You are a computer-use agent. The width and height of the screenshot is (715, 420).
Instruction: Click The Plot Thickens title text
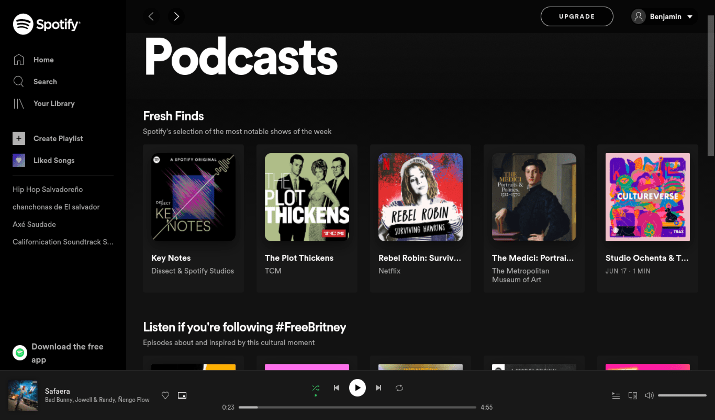[x=299, y=258]
